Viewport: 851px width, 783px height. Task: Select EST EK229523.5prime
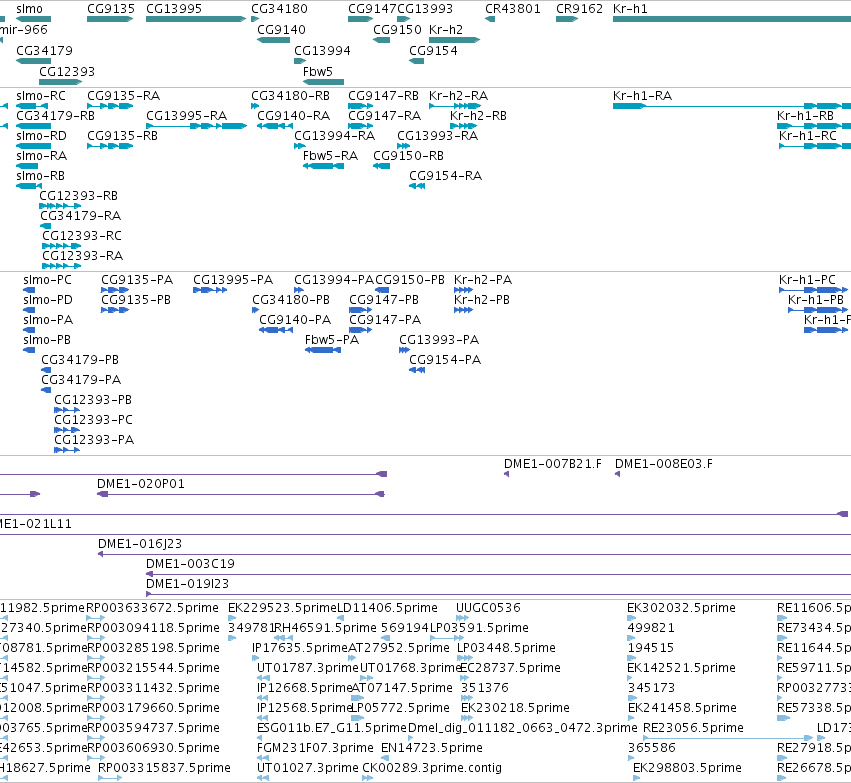[x=282, y=608]
